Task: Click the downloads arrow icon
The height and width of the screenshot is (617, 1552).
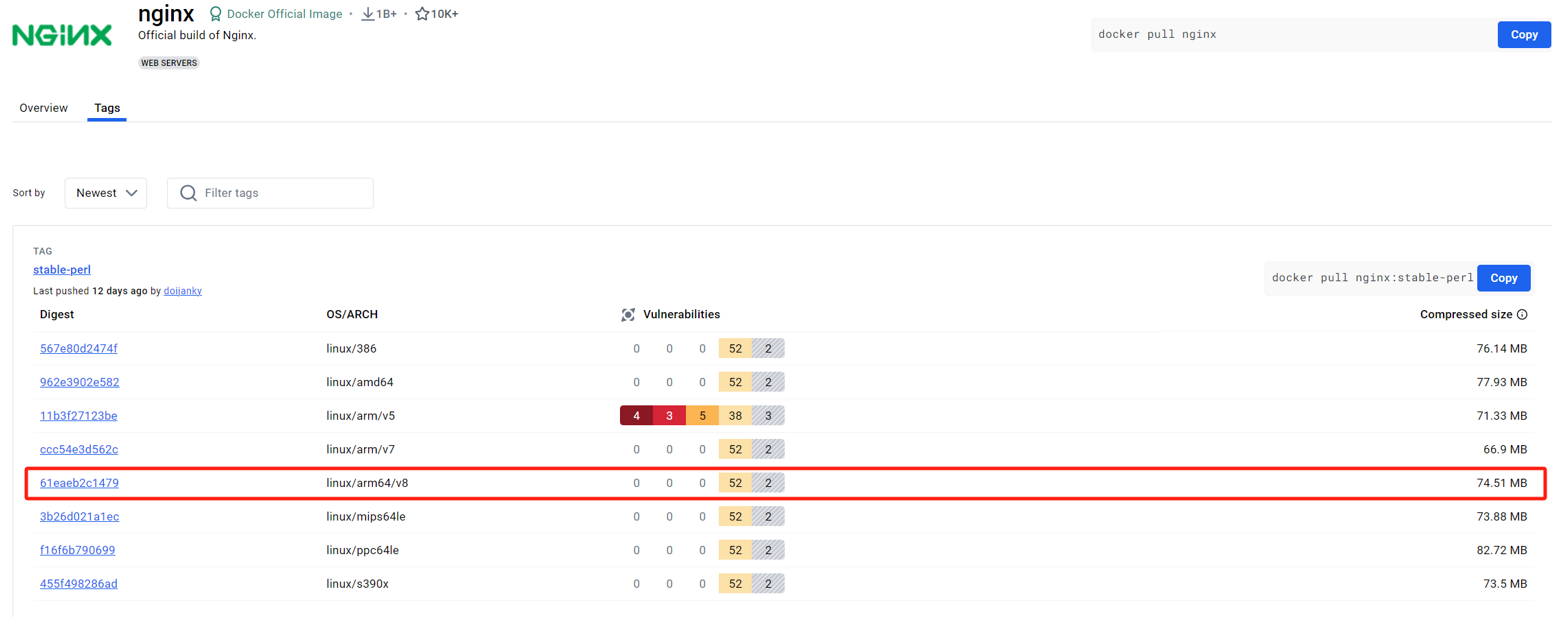Action: click(368, 14)
